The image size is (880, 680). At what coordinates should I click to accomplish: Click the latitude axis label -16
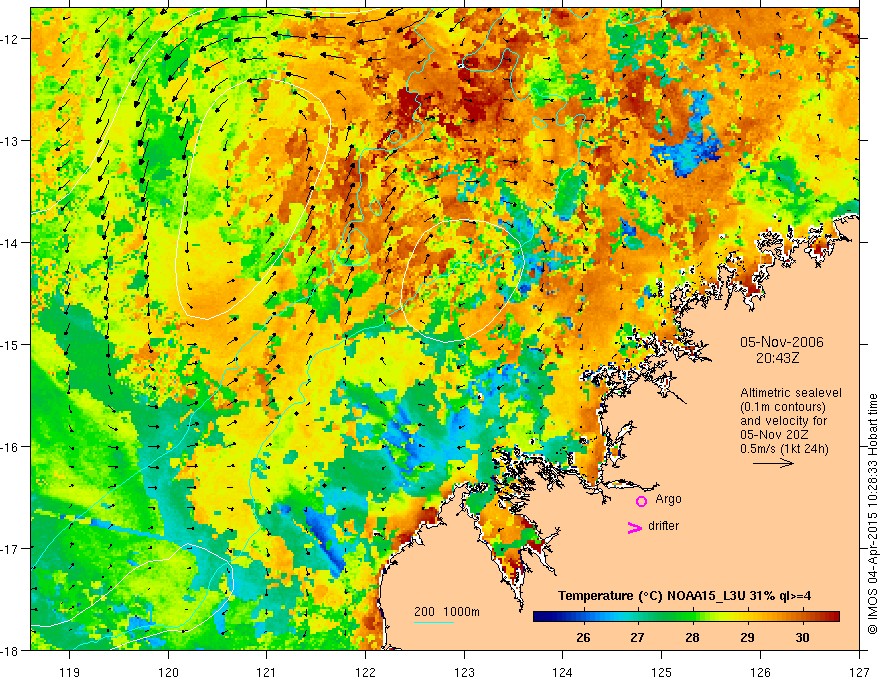[x=10, y=447]
